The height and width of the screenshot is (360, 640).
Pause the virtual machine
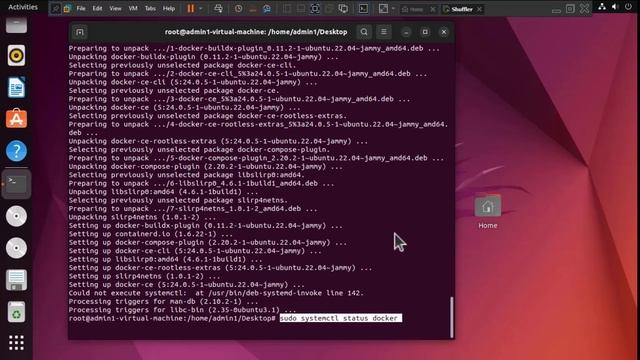pyautogui.click(x=191, y=8)
